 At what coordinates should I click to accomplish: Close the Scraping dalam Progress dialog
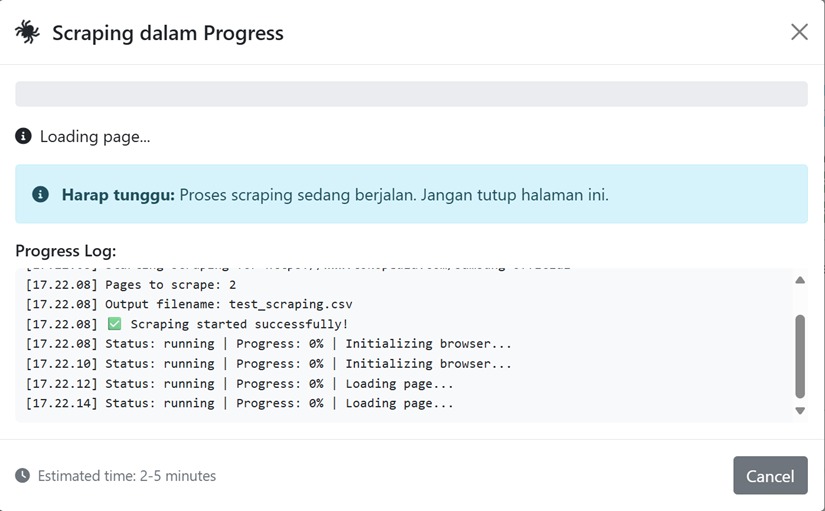tap(799, 32)
